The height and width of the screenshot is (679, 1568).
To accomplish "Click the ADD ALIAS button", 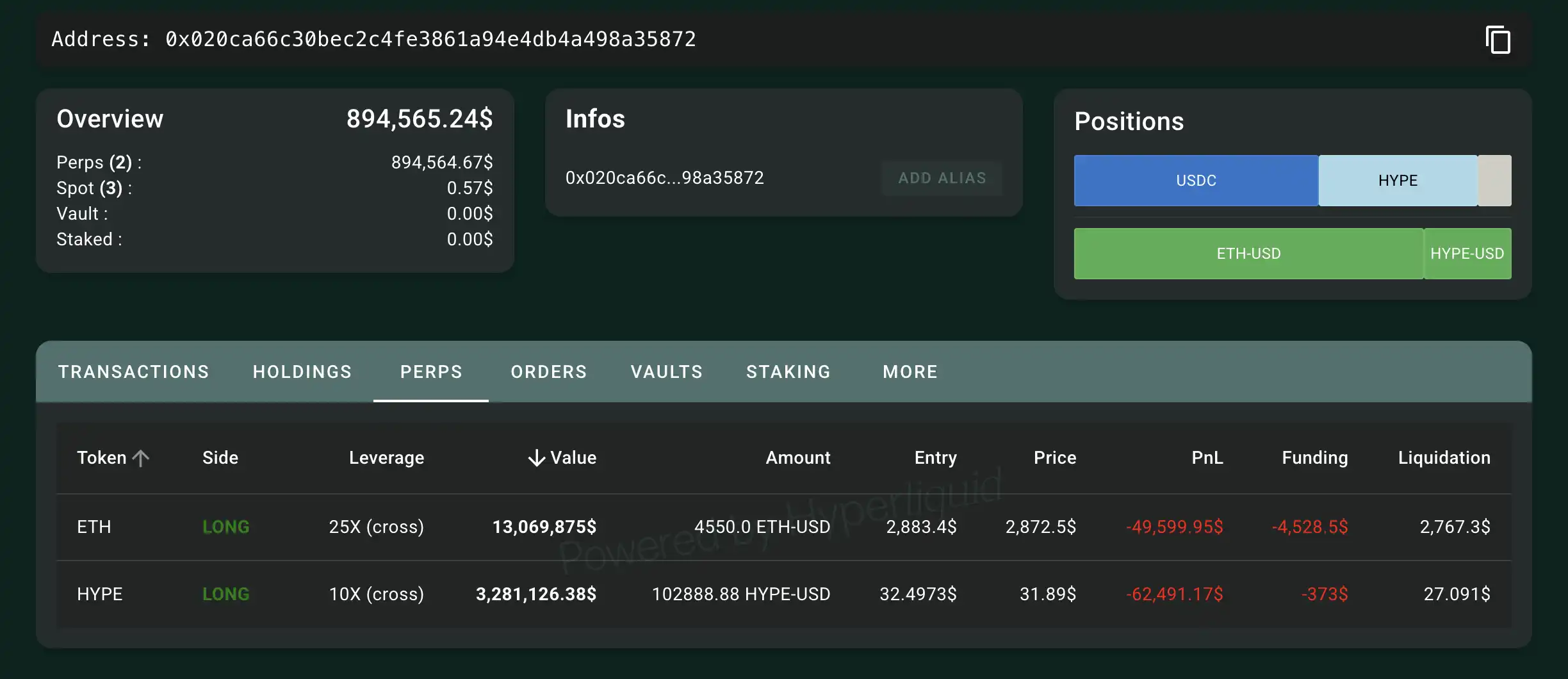I will 942,178.
